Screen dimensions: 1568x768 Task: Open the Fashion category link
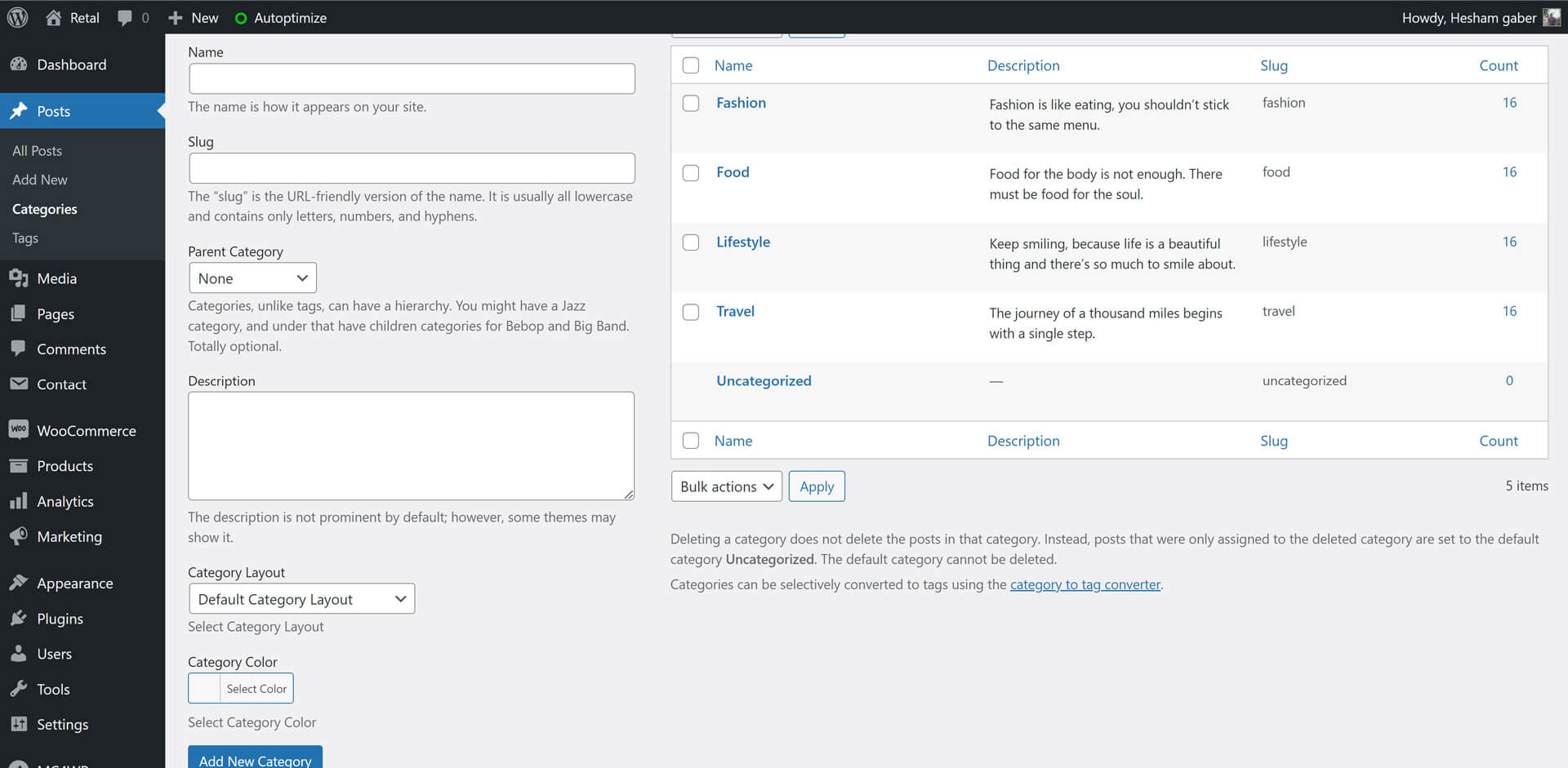741,103
